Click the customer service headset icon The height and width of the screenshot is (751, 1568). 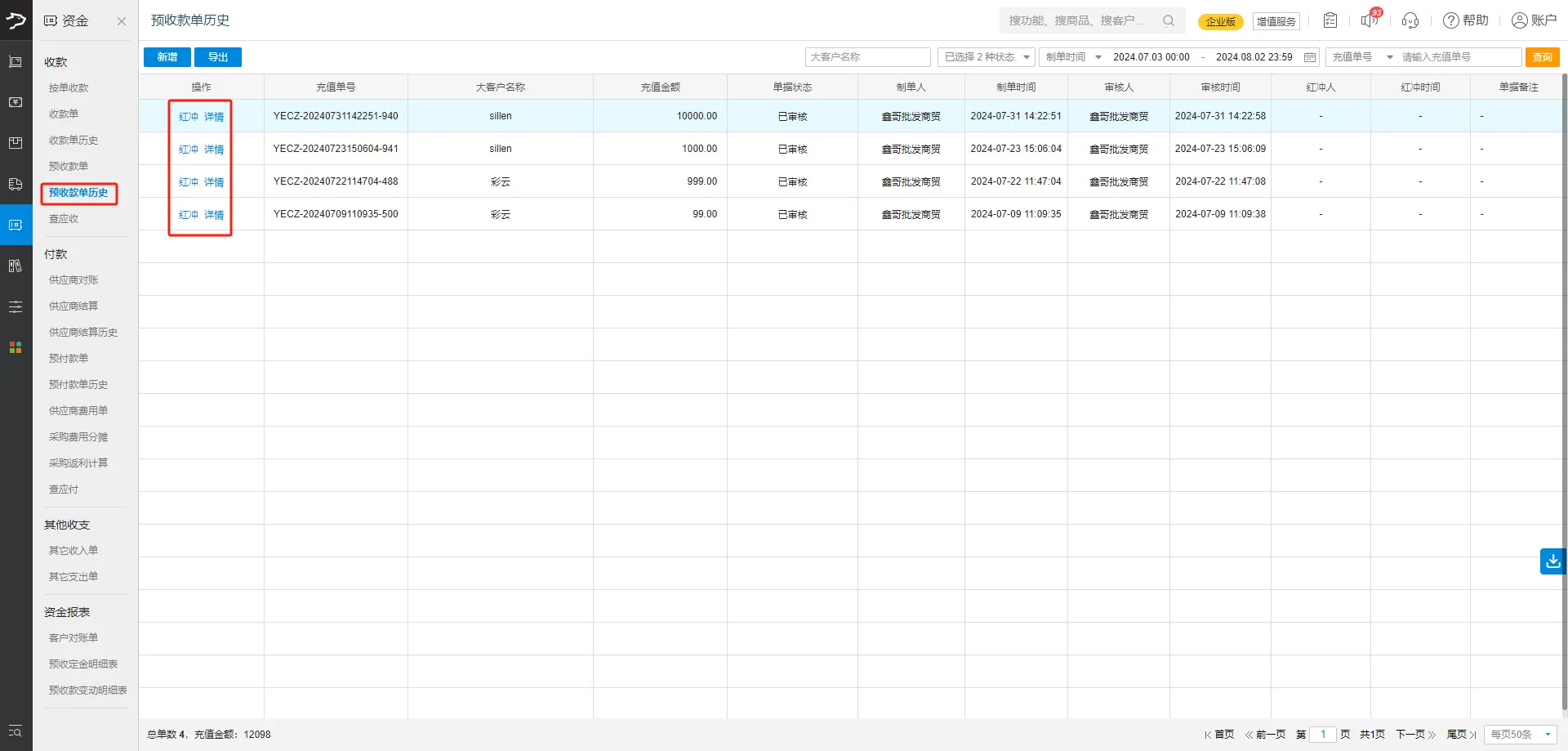coord(1410,20)
